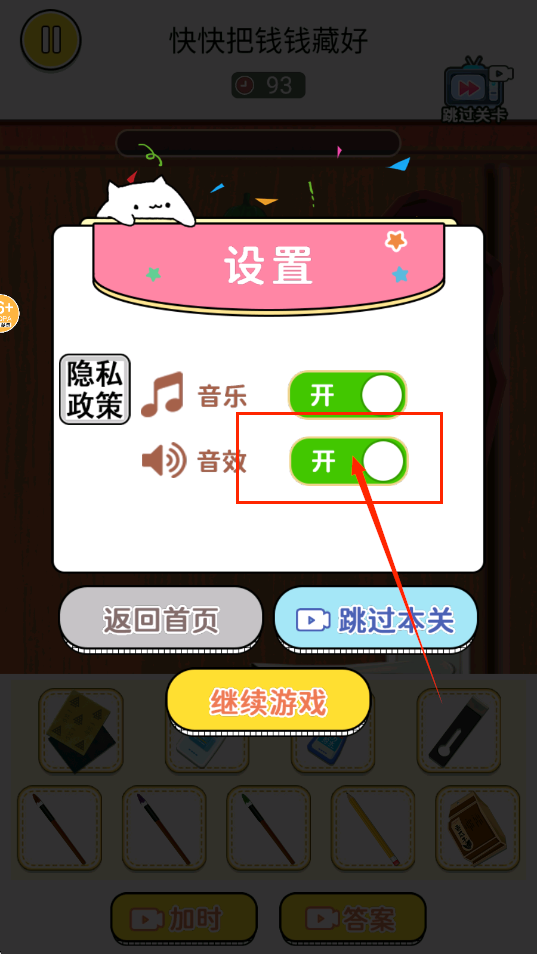Select the green-tipped brush pen
The image size is (537, 954).
[268, 828]
